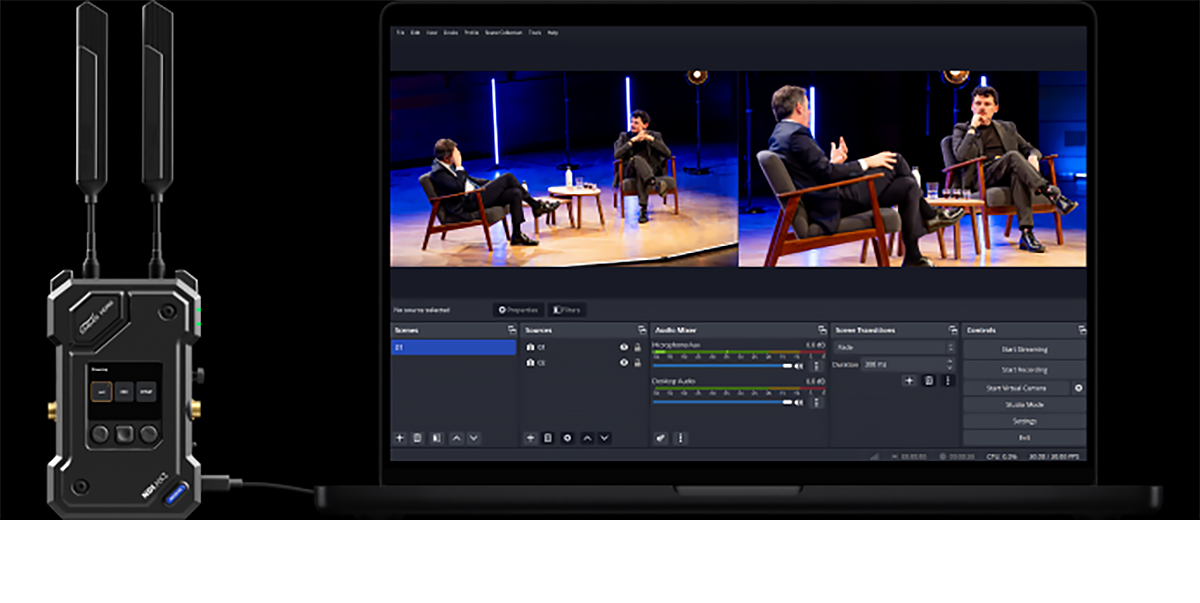Undock the Scene Transitions panel
This screenshot has width=1200, height=603.
[952, 330]
